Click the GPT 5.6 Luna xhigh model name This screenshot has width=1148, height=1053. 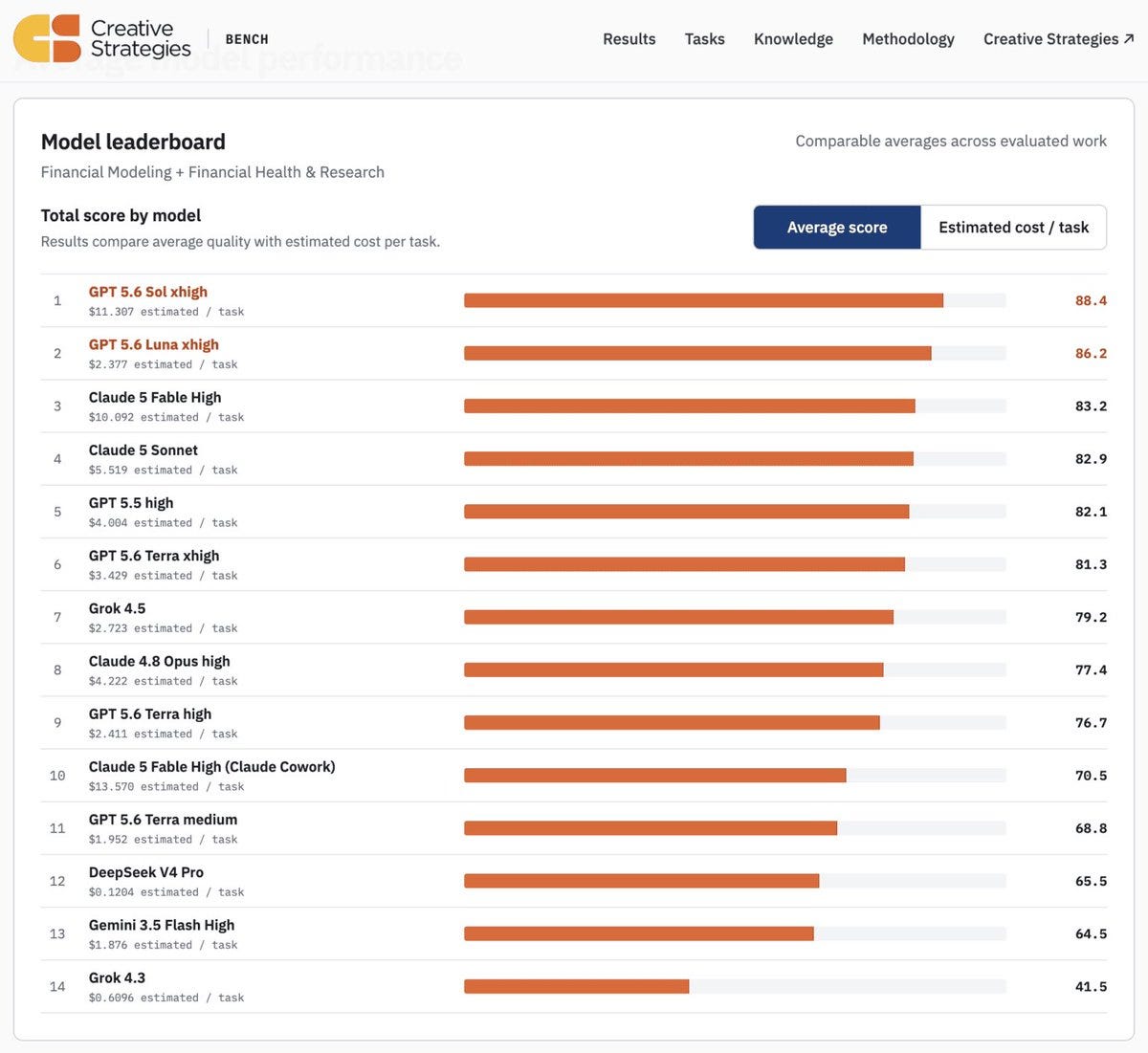[154, 344]
